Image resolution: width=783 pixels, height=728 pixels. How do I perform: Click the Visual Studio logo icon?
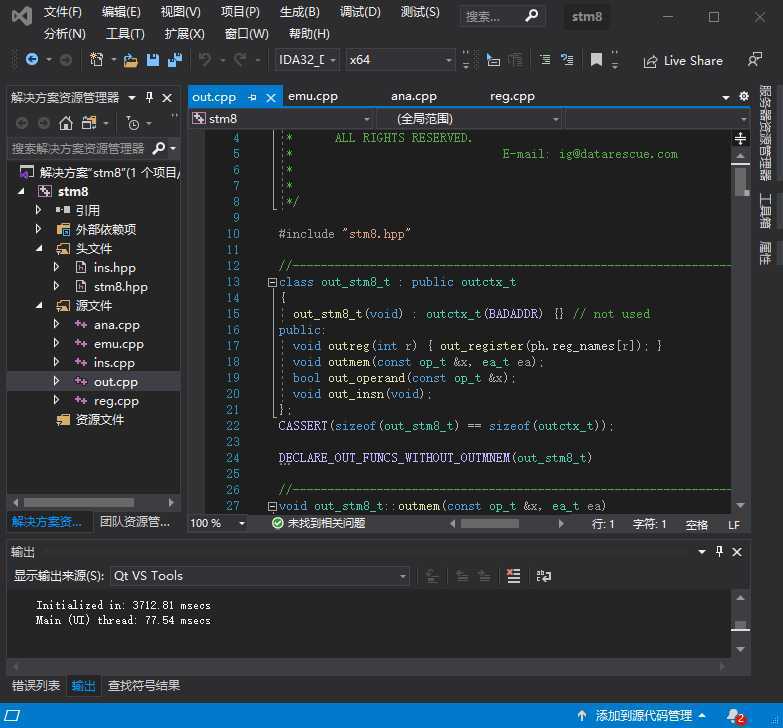(21, 17)
